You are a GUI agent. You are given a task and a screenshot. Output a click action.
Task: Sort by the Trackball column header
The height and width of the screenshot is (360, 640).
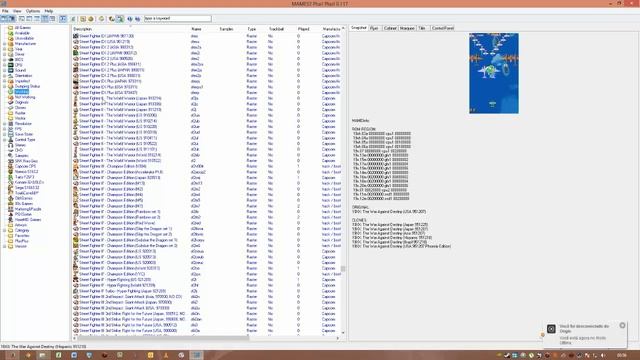(x=282, y=29)
